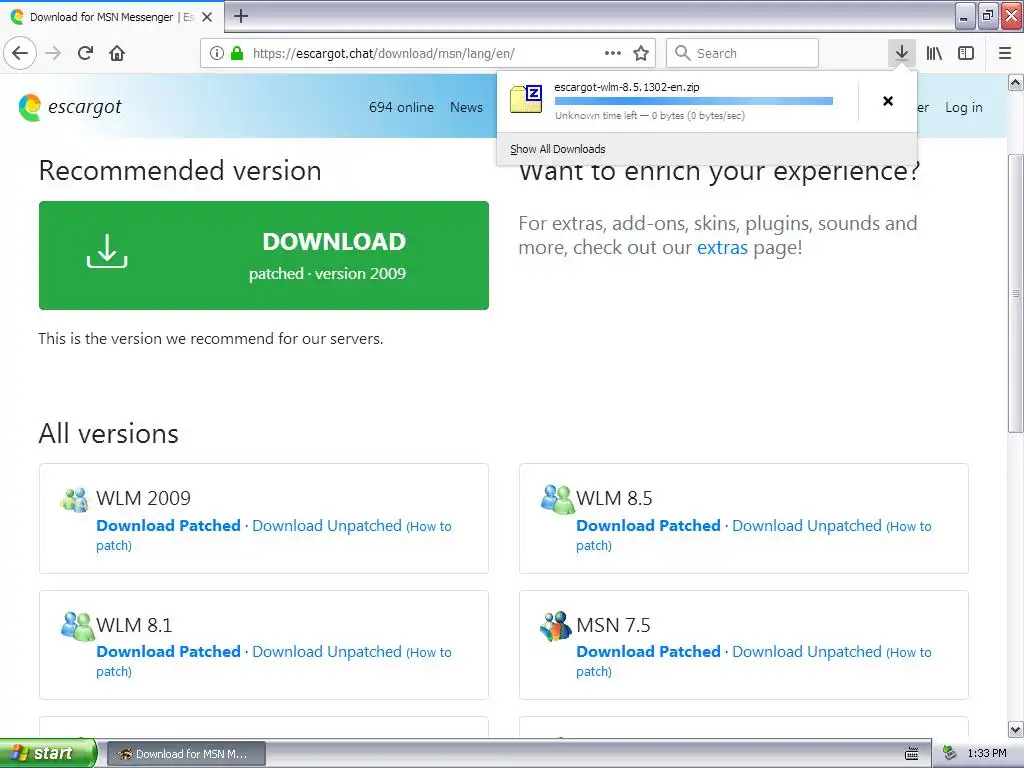Open a new browser tab

[x=241, y=16]
